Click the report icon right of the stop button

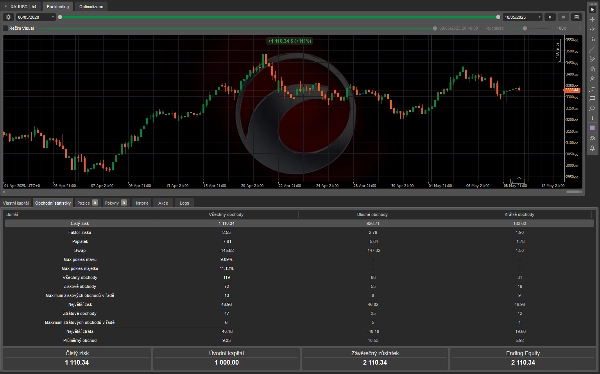click(x=576, y=17)
